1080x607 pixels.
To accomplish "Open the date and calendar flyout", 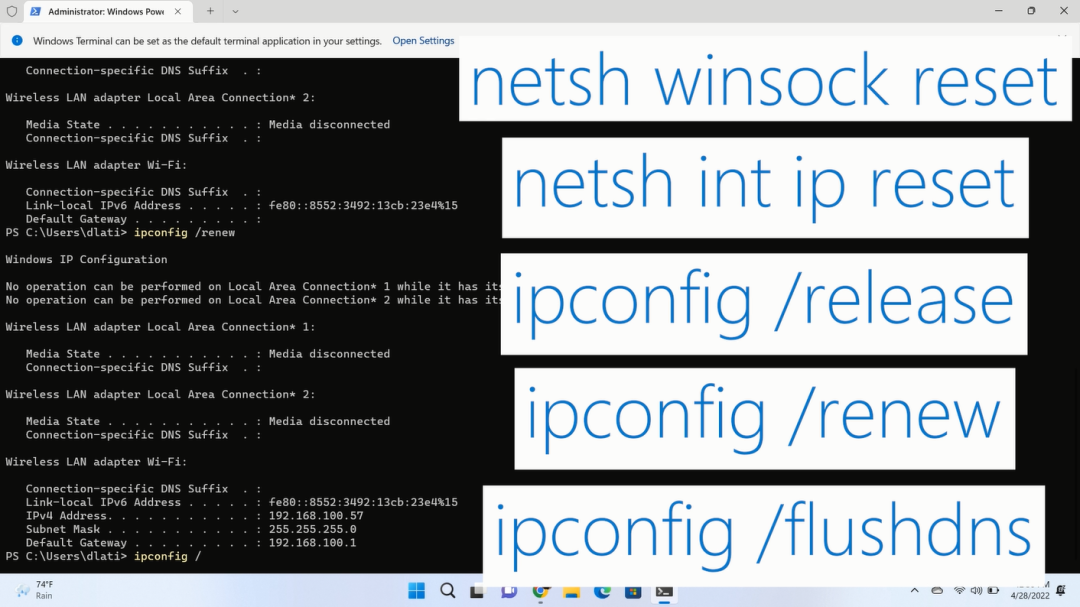I will pos(1029,590).
